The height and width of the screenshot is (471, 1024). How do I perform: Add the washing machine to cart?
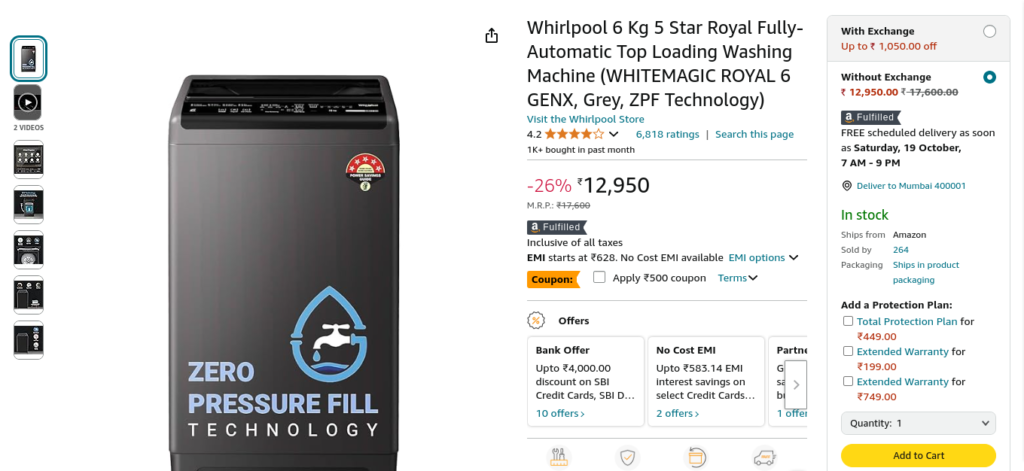[918, 455]
